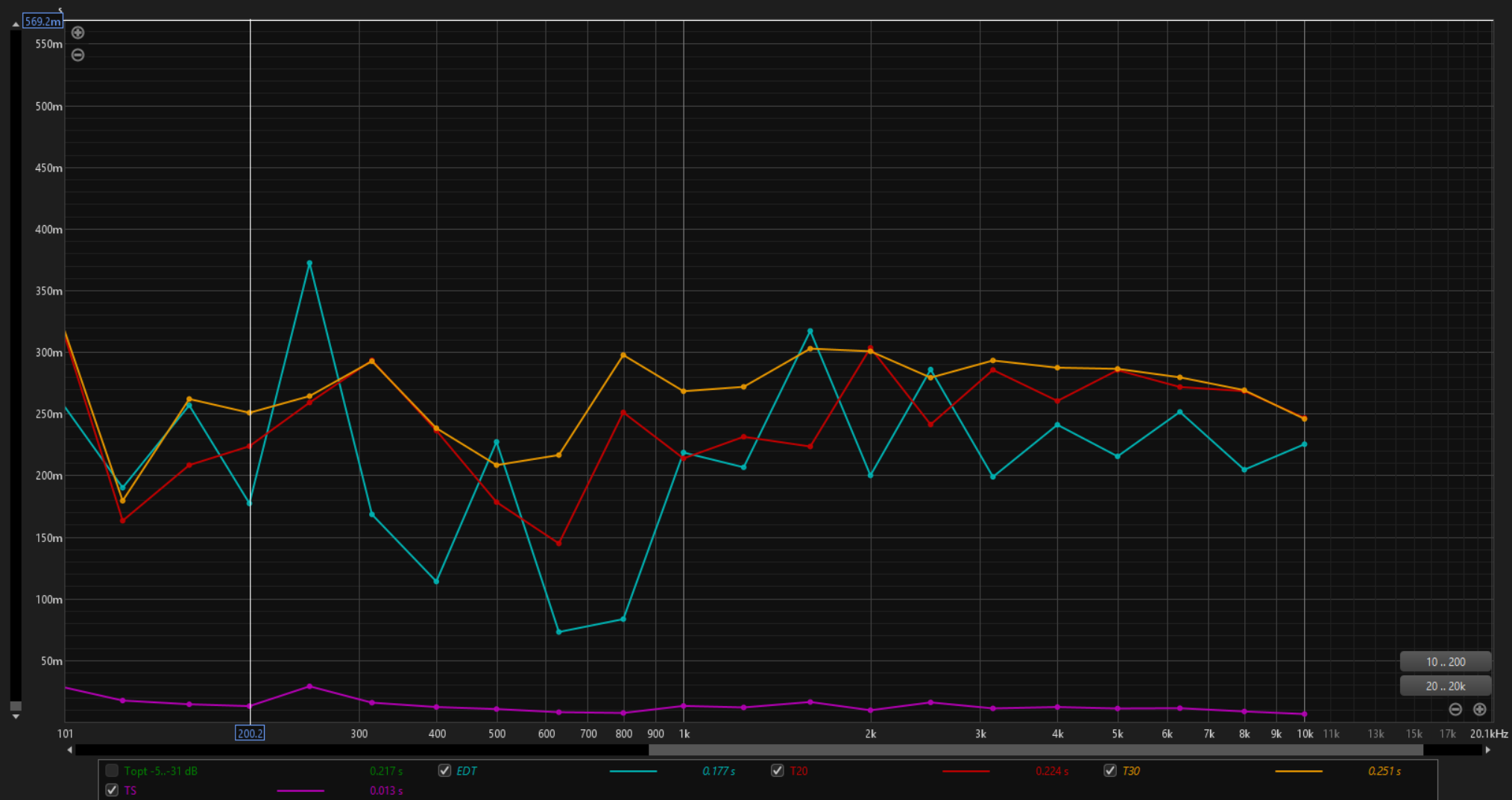
Task: Click the right arrow of the frequency scrollbar
Action: point(1487,750)
